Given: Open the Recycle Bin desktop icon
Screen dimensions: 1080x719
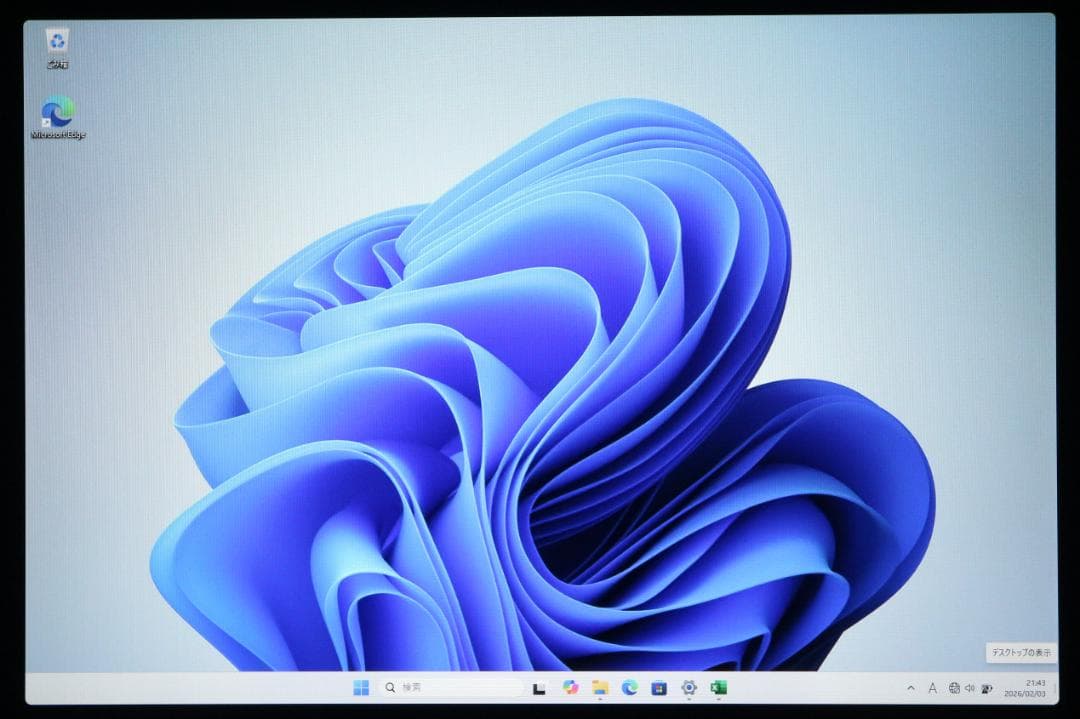Looking at the screenshot, I should click(x=57, y=42).
